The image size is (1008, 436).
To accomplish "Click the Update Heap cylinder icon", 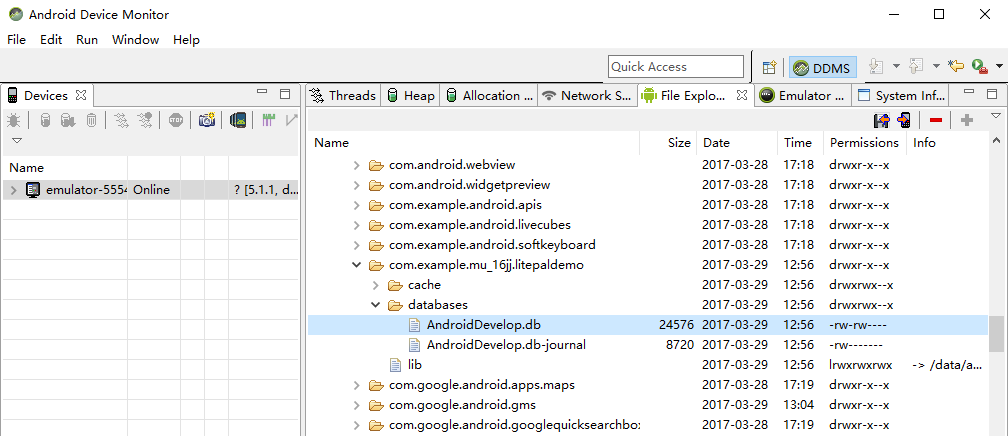I will (45, 120).
